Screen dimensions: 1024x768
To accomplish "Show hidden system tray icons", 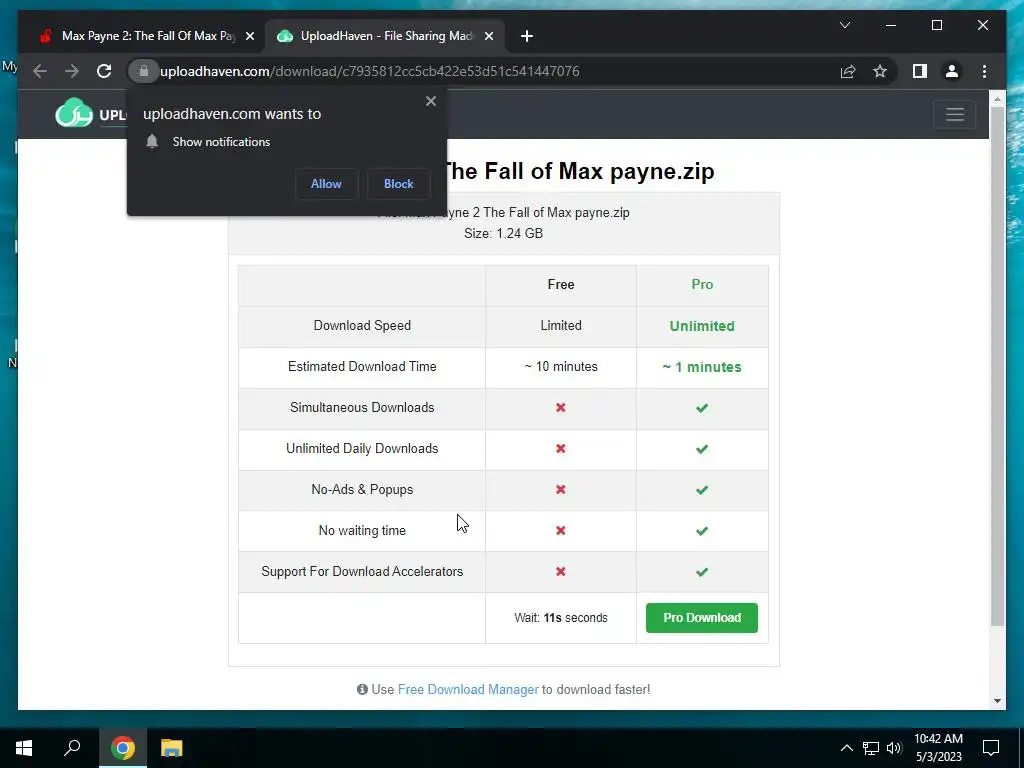I will (x=846, y=748).
